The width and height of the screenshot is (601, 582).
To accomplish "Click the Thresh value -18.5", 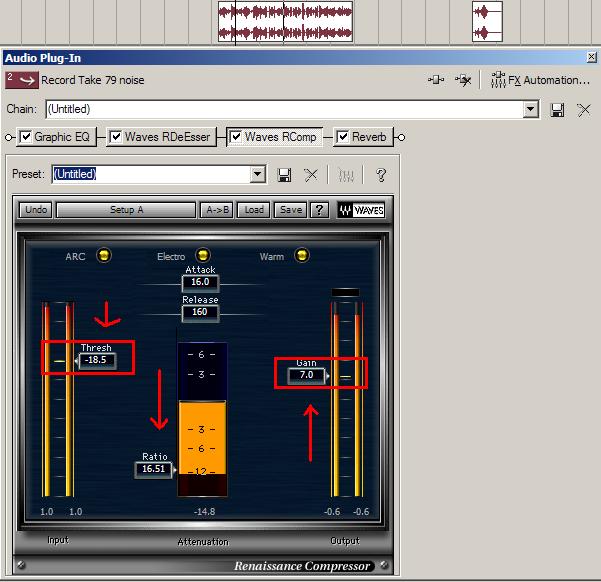I will [x=96, y=360].
